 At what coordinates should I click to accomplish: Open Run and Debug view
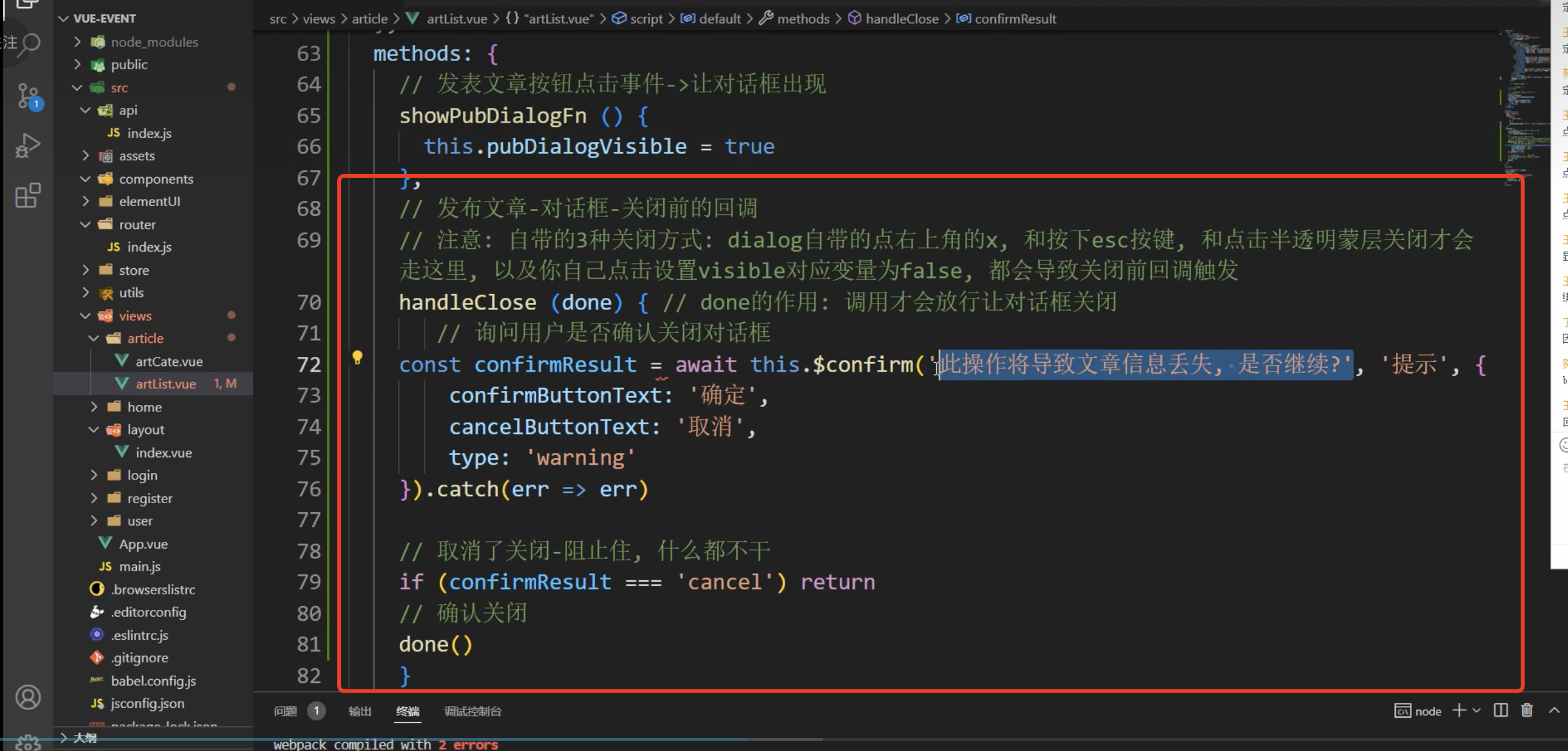point(28,146)
